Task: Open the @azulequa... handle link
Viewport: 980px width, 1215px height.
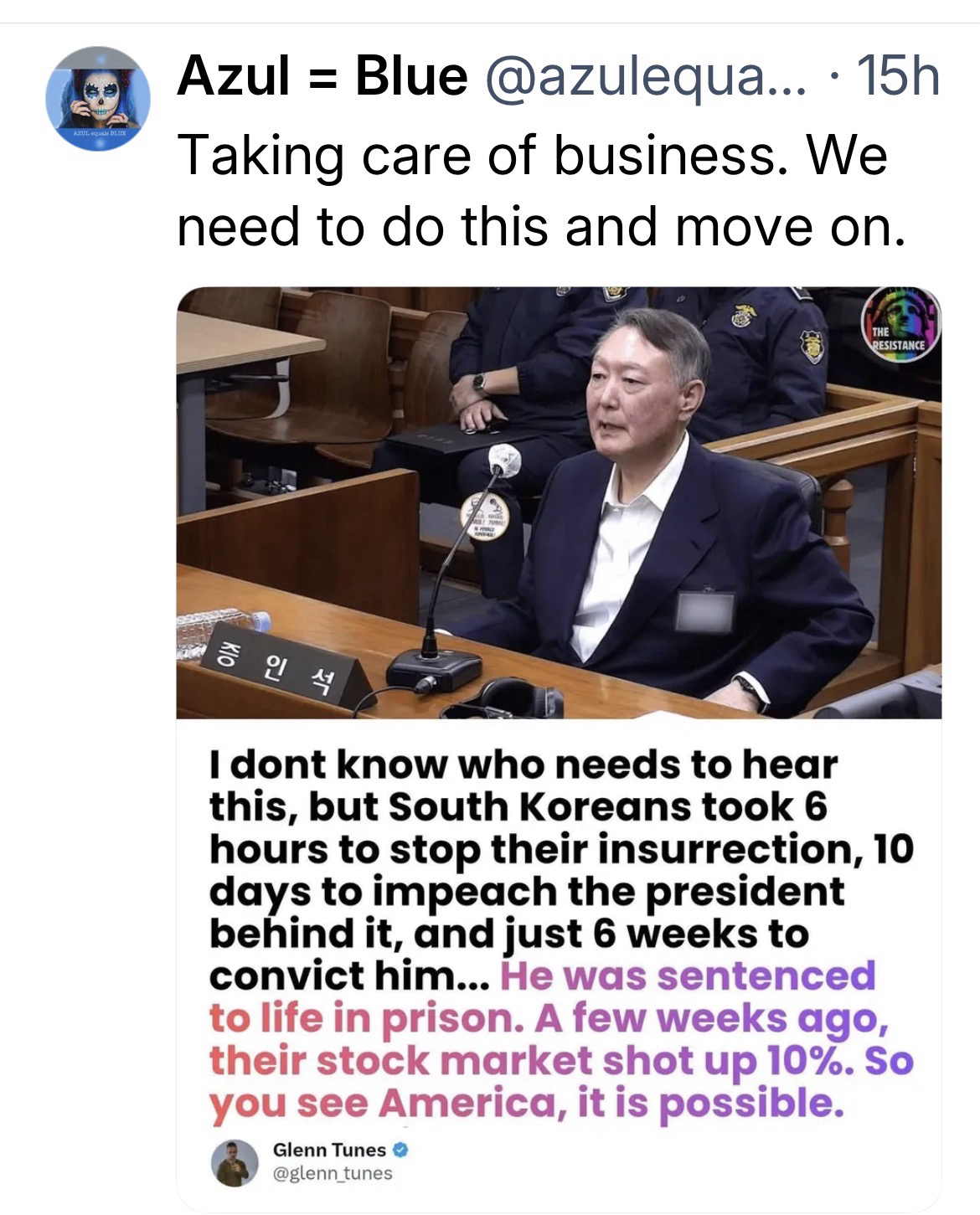Action: 640,79
